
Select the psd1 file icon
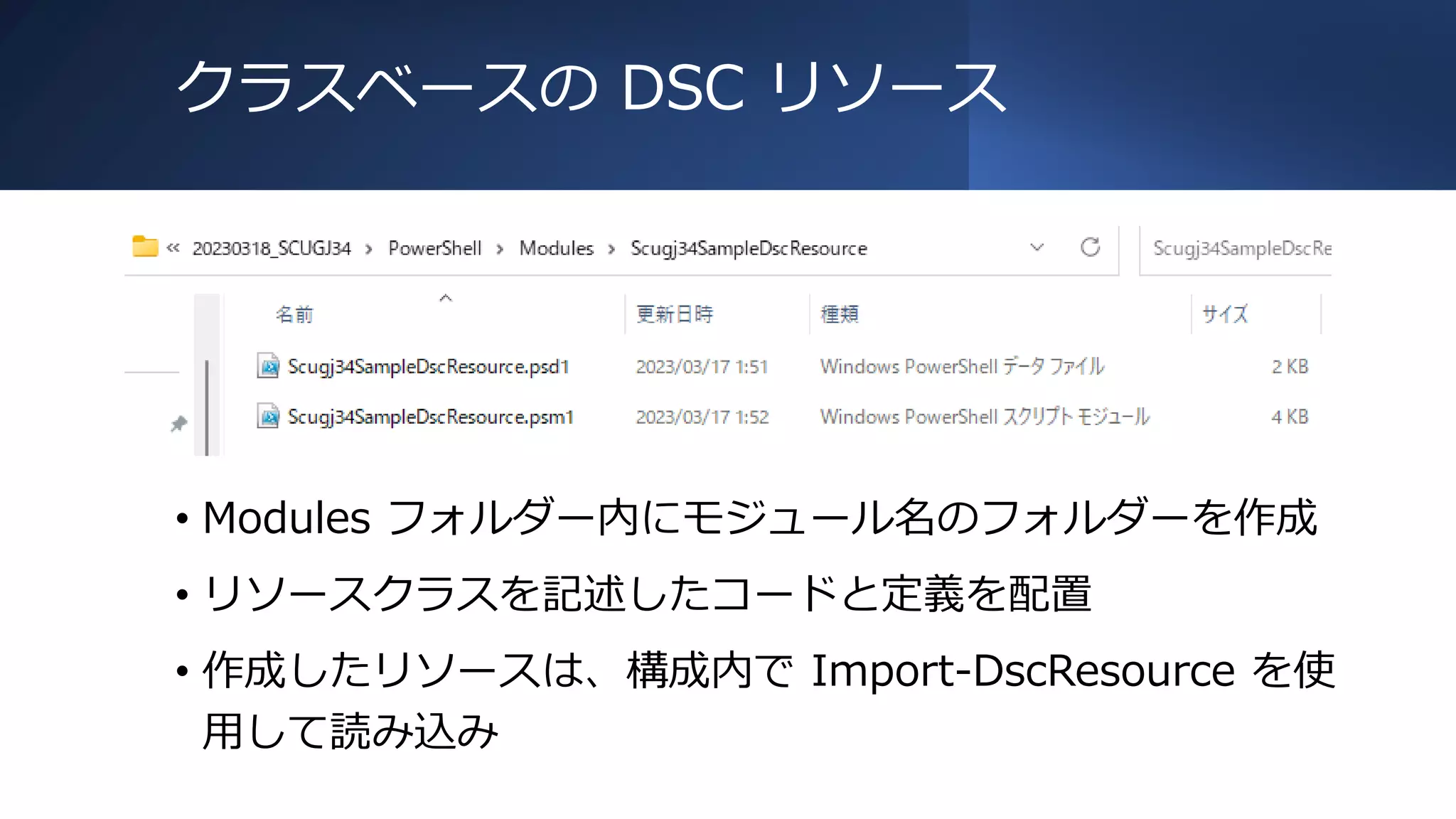coord(268,366)
